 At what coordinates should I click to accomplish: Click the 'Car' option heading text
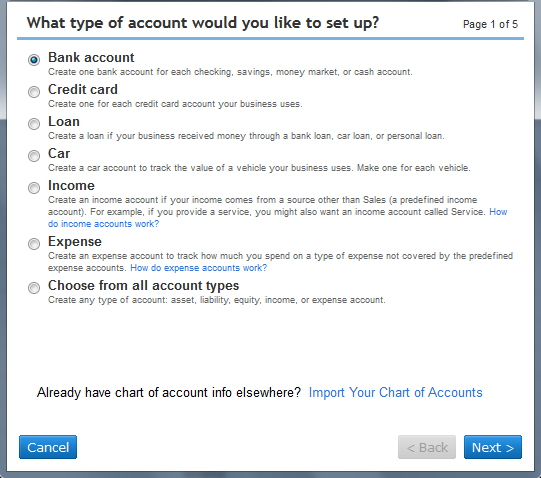(59, 154)
